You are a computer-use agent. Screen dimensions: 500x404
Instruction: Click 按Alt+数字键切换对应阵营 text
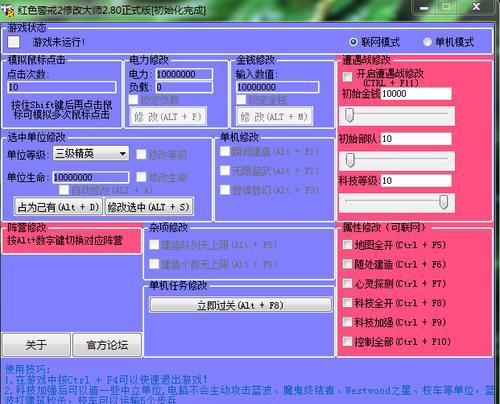(65, 240)
